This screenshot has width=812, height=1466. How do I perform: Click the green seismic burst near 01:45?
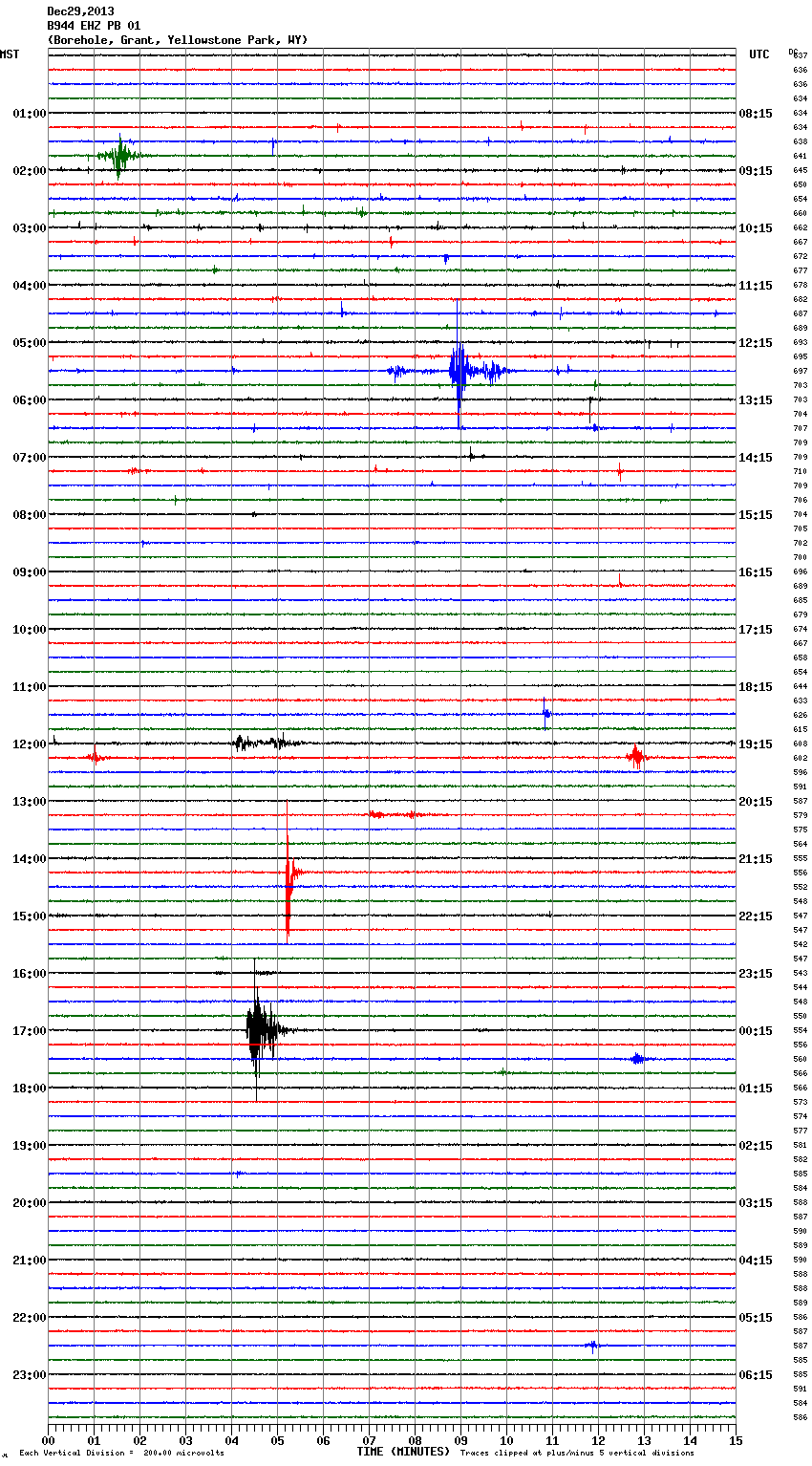pyautogui.click(x=119, y=156)
